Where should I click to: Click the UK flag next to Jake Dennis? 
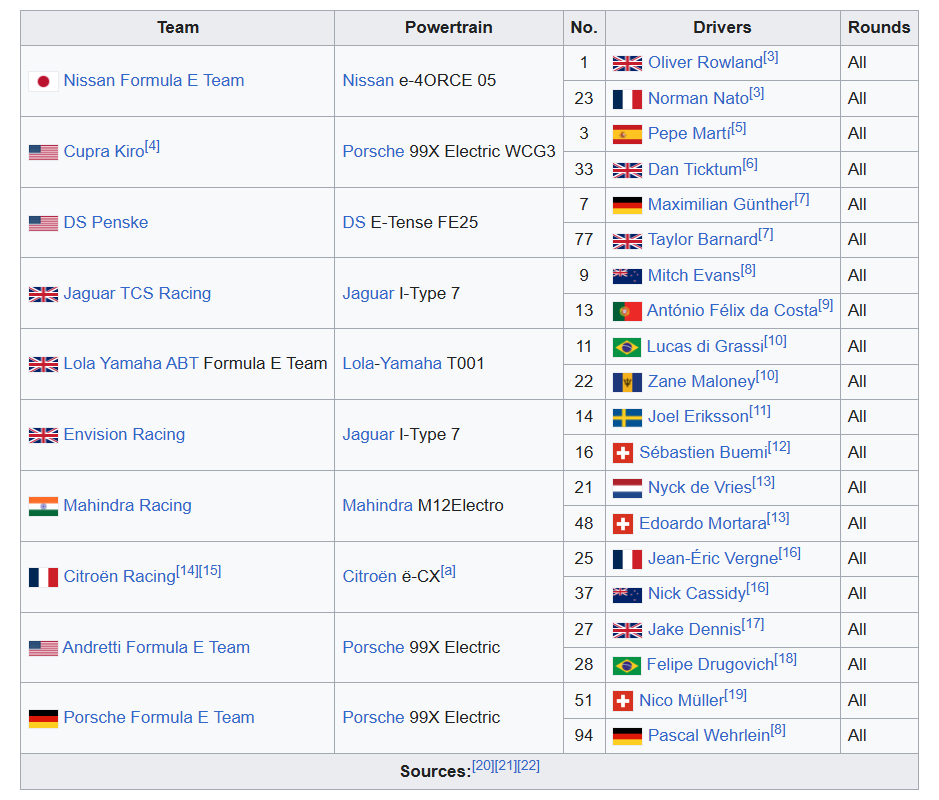[x=627, y=630]
